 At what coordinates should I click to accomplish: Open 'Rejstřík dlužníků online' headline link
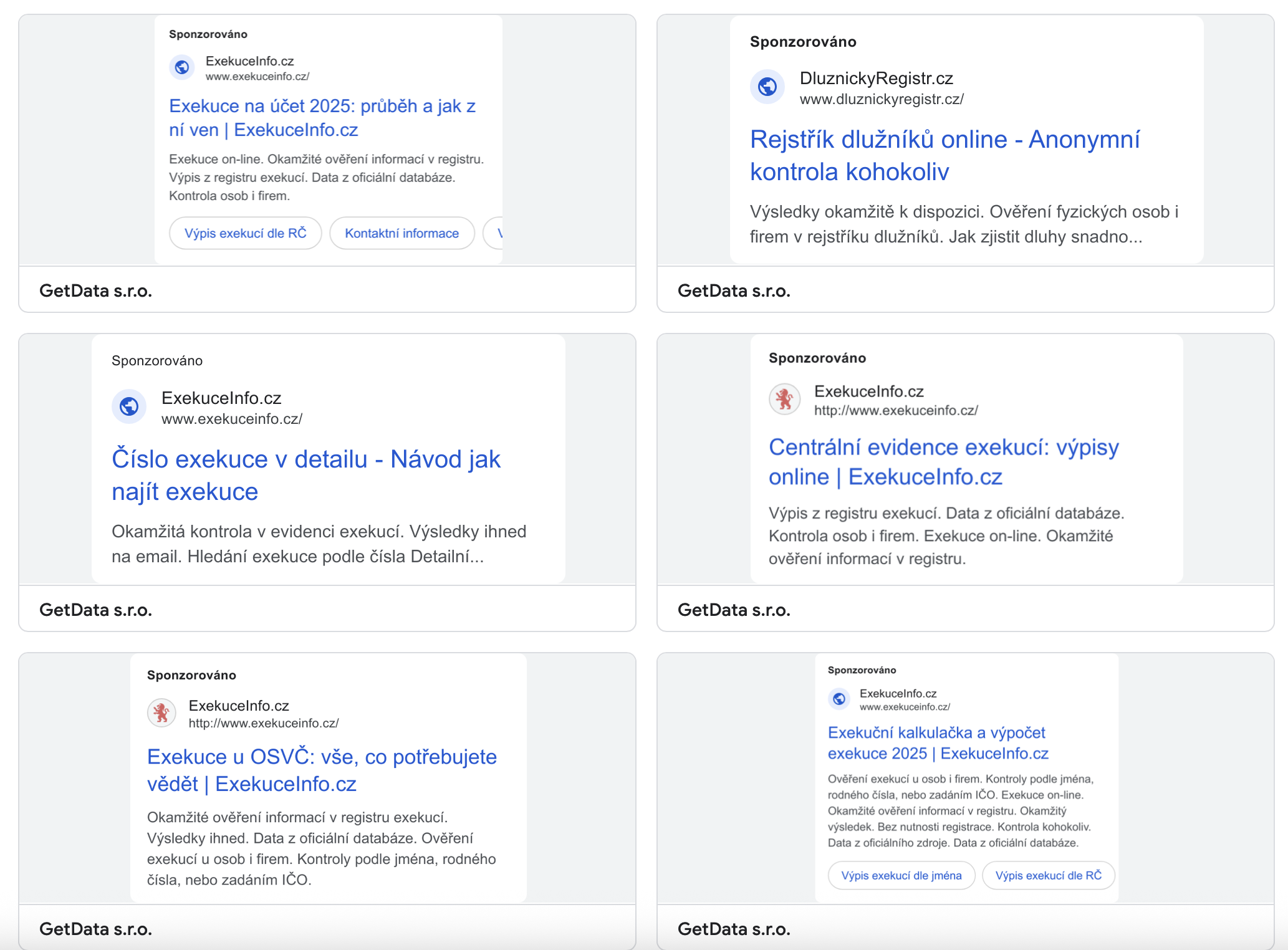[x=945, y=155]
